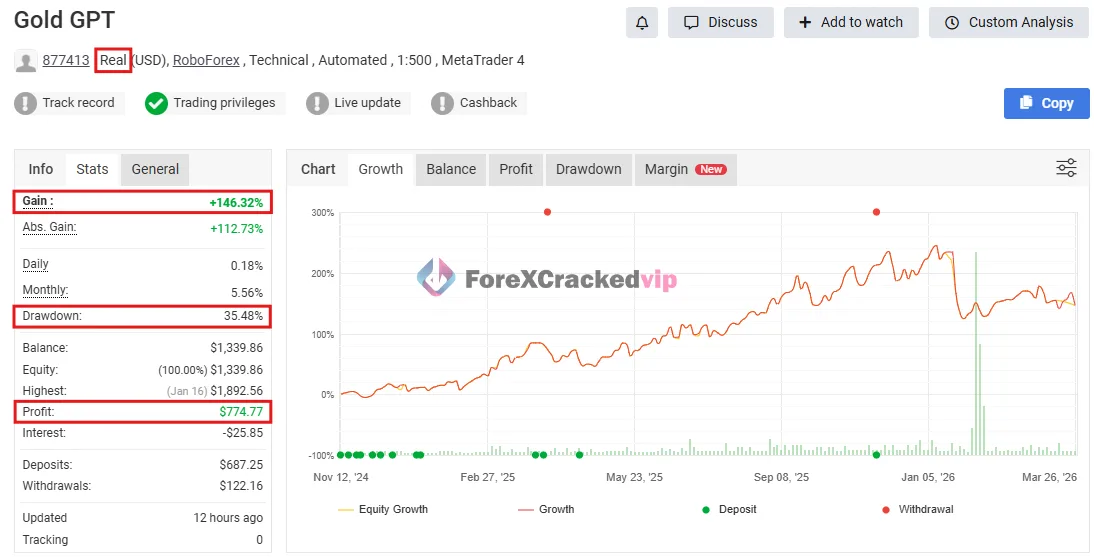
Task: Click the user avatar icon
Action: coord(26,61)
